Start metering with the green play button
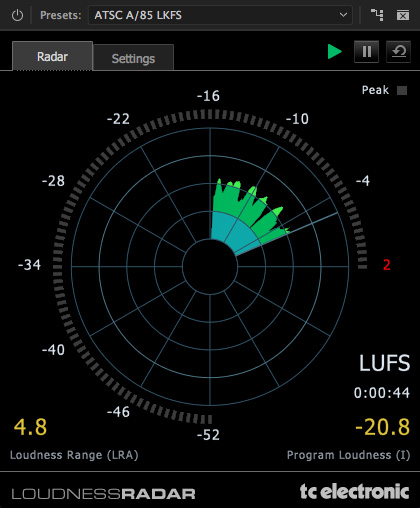Image resolution: width=420 pixels, height=508 pixels. pos(335,52)
